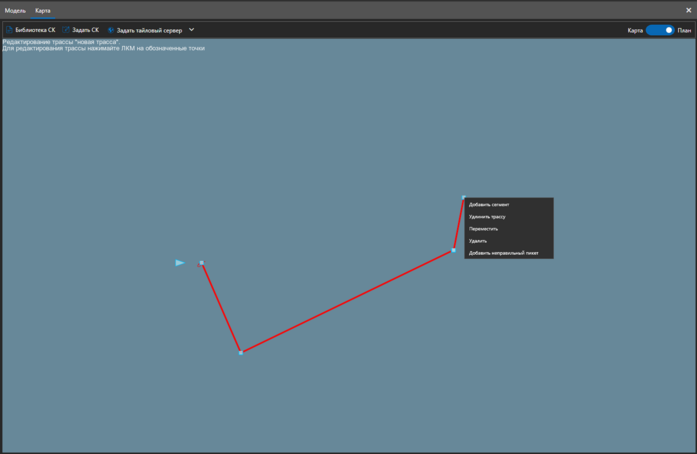Image resolution: width=697 pixels, height=454 pixels.
Task: Select the track point left of context menu
Action: coord(453,250)
